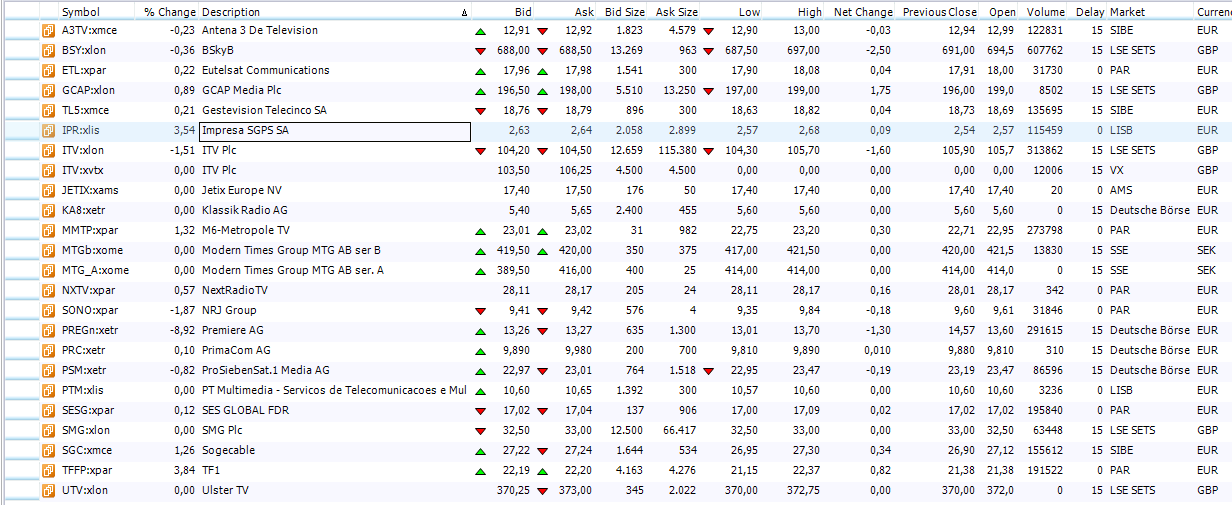Select the Jetix Europe NV description

[241, 190]
